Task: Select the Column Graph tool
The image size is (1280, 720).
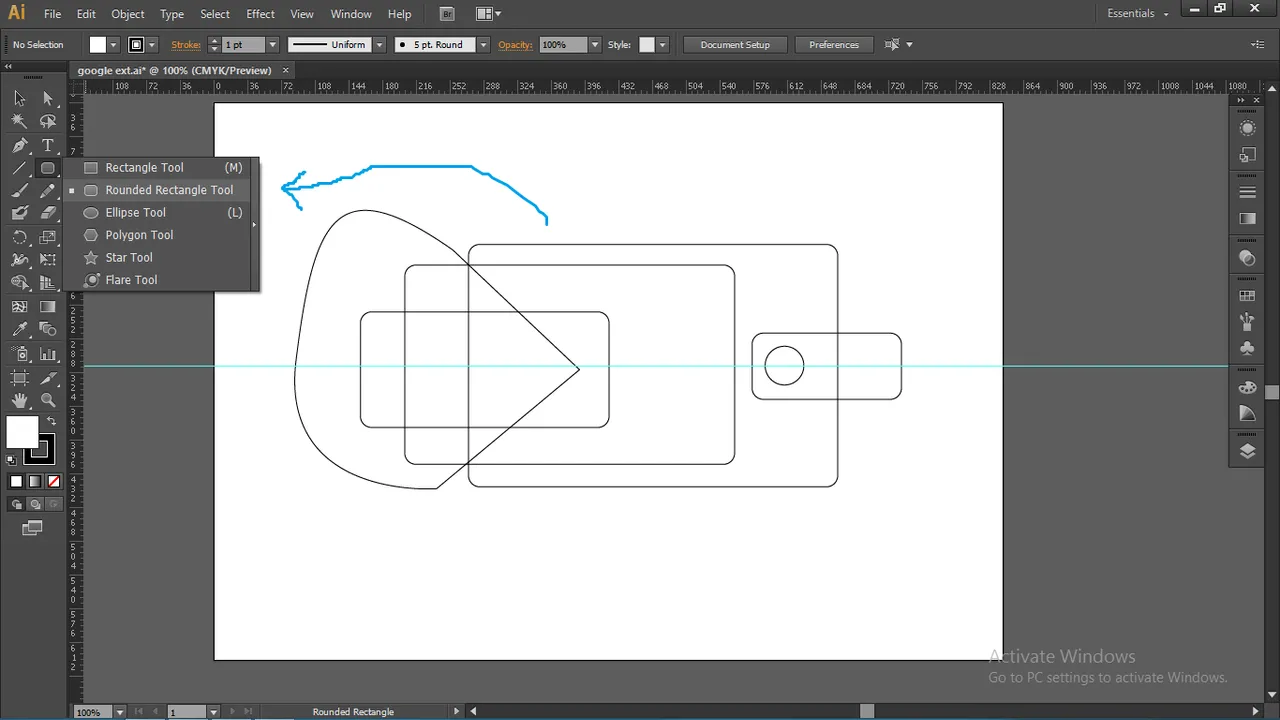Action: pos(47,354)
